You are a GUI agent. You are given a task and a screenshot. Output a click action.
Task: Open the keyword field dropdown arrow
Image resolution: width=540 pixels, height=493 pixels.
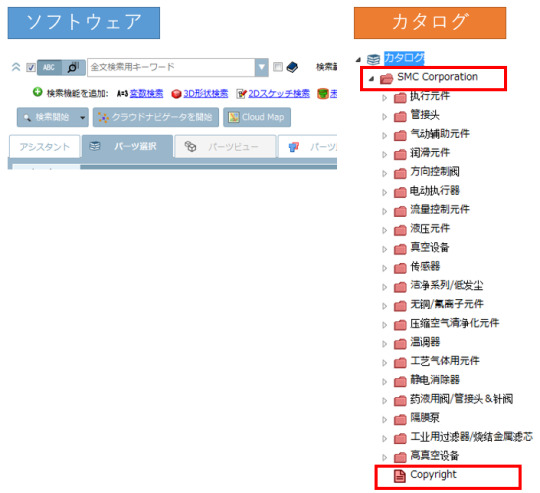pos(261,67)
